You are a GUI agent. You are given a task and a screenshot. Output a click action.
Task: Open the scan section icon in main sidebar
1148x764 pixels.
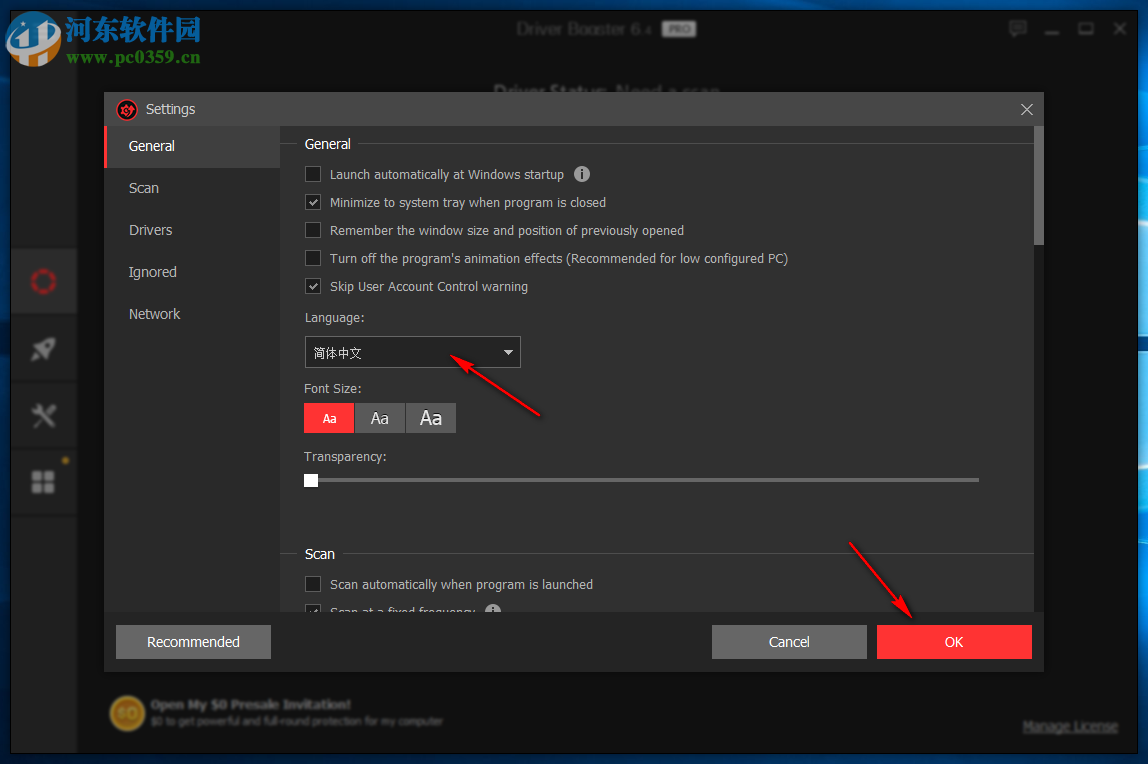[x=43, y=281]
